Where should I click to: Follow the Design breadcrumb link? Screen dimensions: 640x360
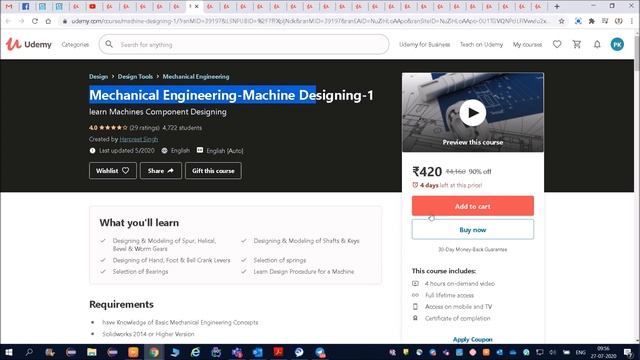[x=98, y=76]
